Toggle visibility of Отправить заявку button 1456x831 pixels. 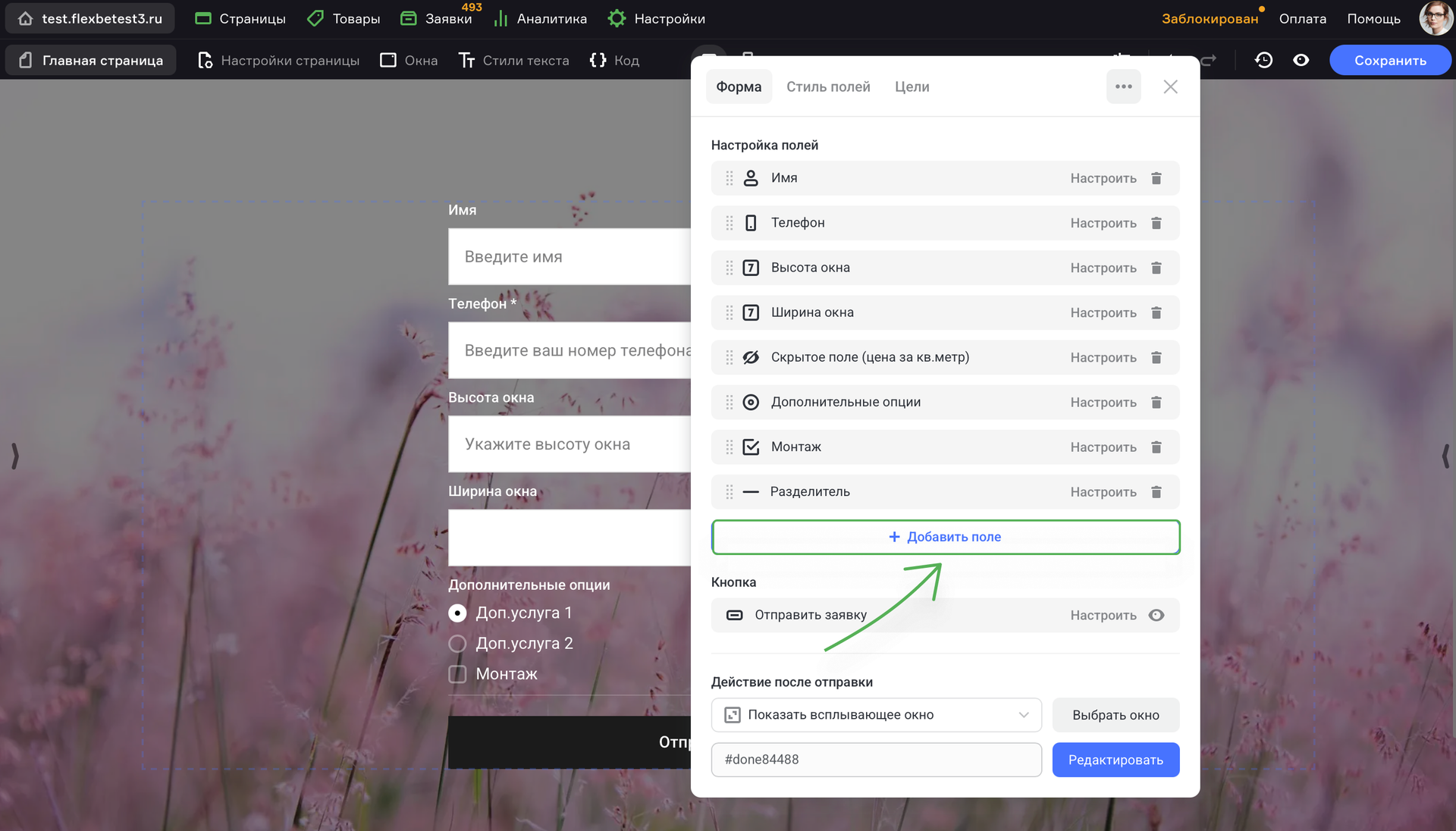pyautogui.click(x=1156, y=615)
